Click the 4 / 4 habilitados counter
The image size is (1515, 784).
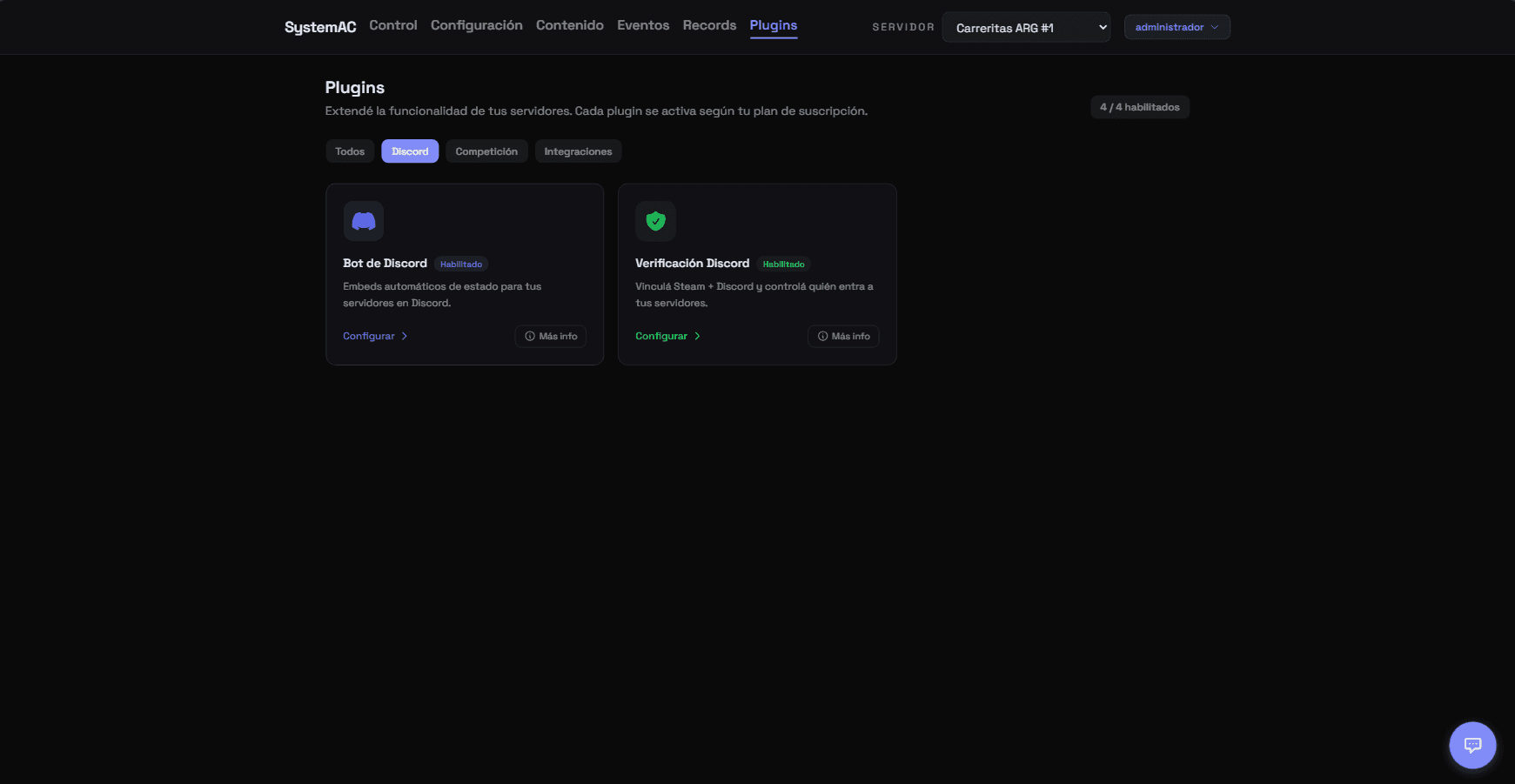pos(1140,107)
